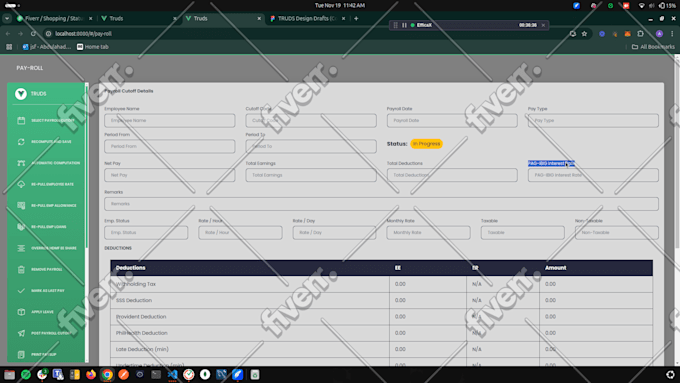Click the In Progress status badge
Viewport: 680px width, 383px height.
(426, 144)
